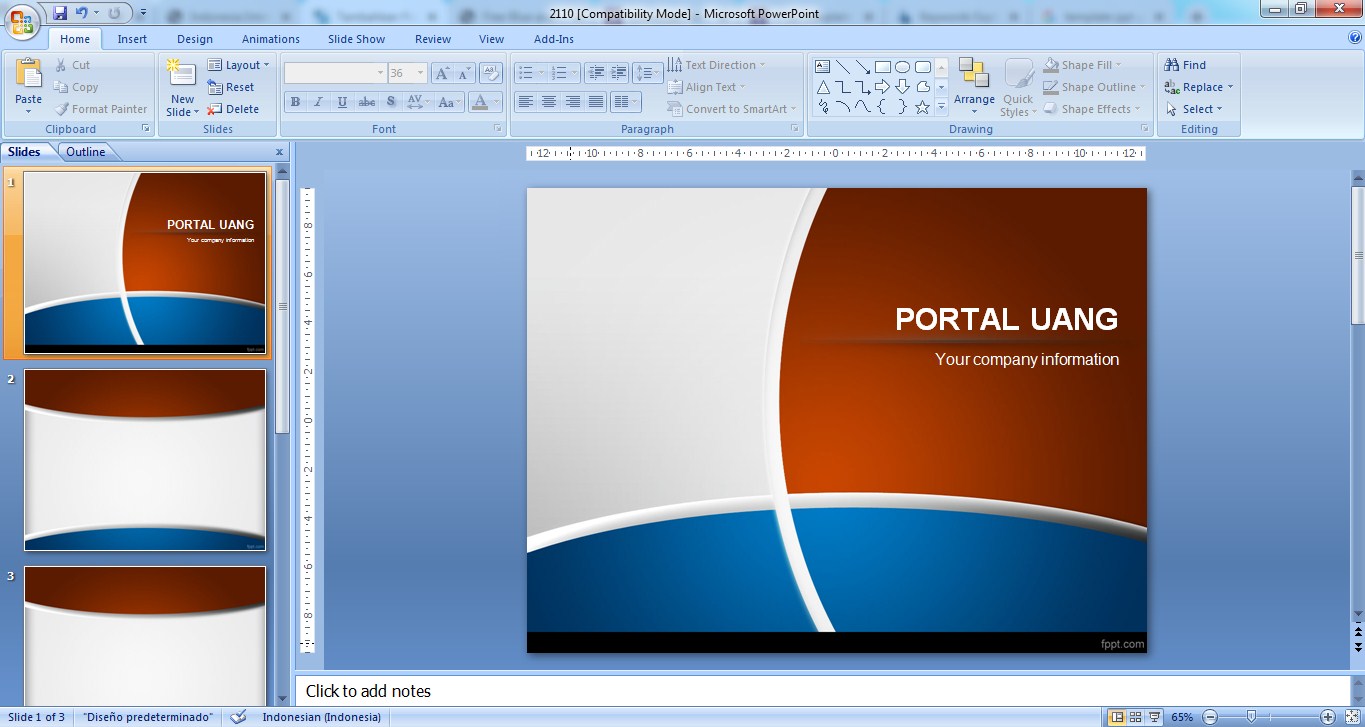Open the Arrange options

974,87
